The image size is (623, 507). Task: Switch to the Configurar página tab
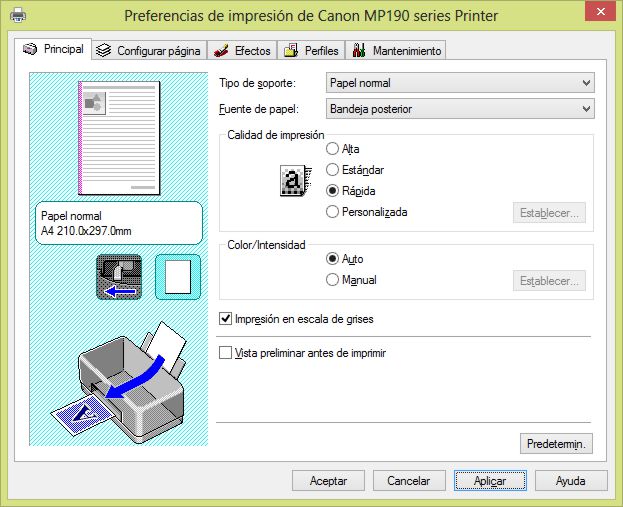(149, 50)
